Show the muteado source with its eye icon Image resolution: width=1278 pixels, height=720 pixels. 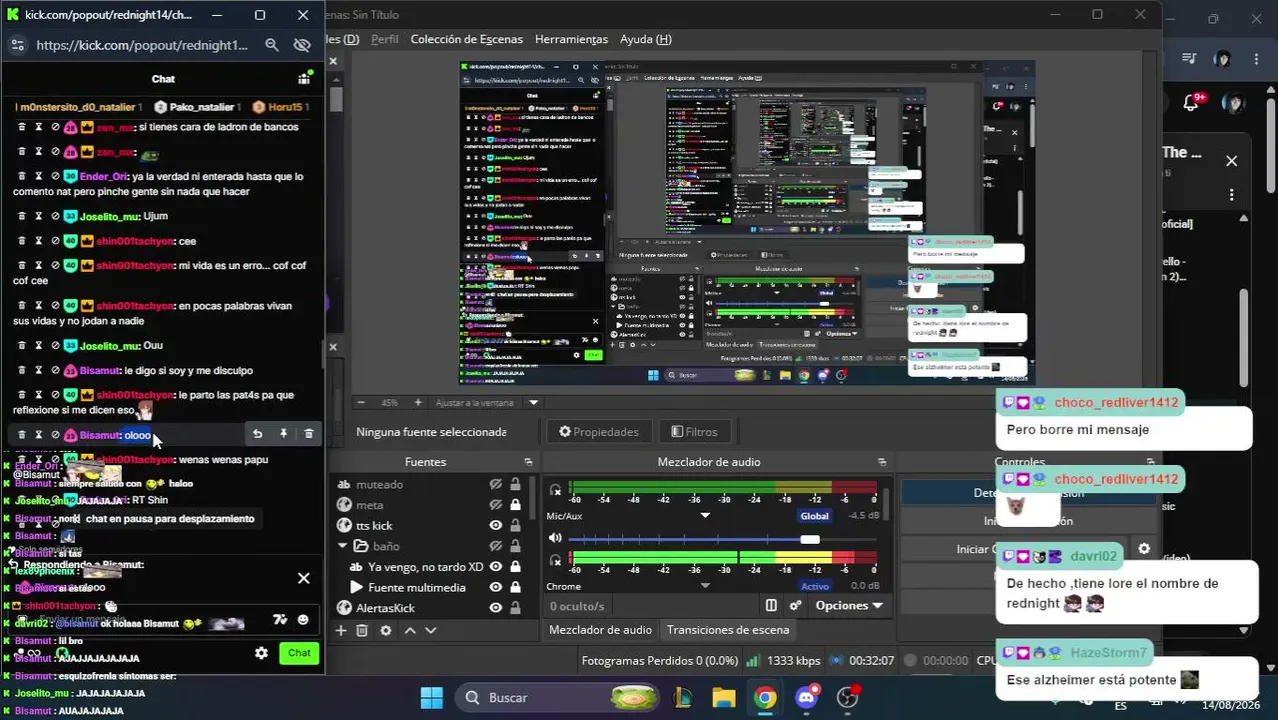[x=495, y=484]
